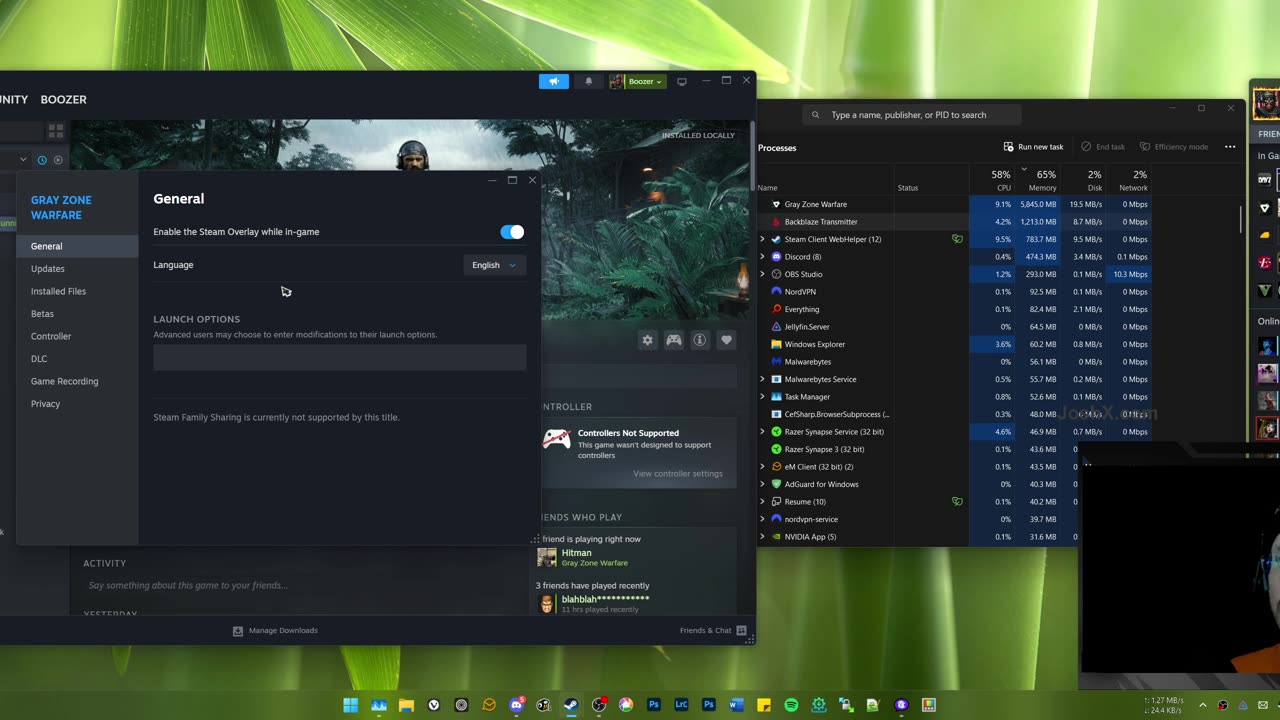Image resolution: width=1280 pixels, height=720 pixels.
Task: Click the Steam taskbar icon
Action: (571, 705)
